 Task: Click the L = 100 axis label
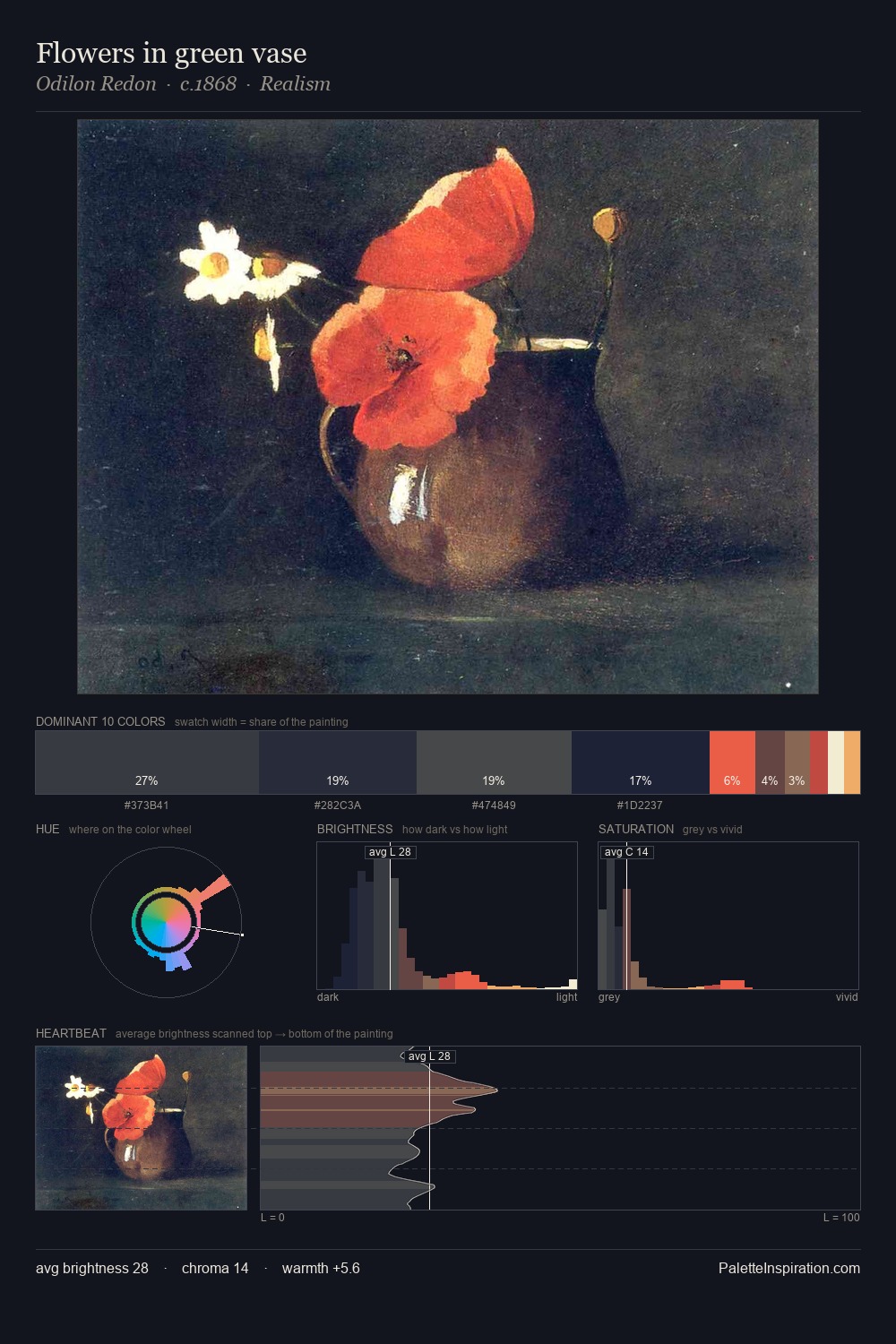coord(841,1218)
